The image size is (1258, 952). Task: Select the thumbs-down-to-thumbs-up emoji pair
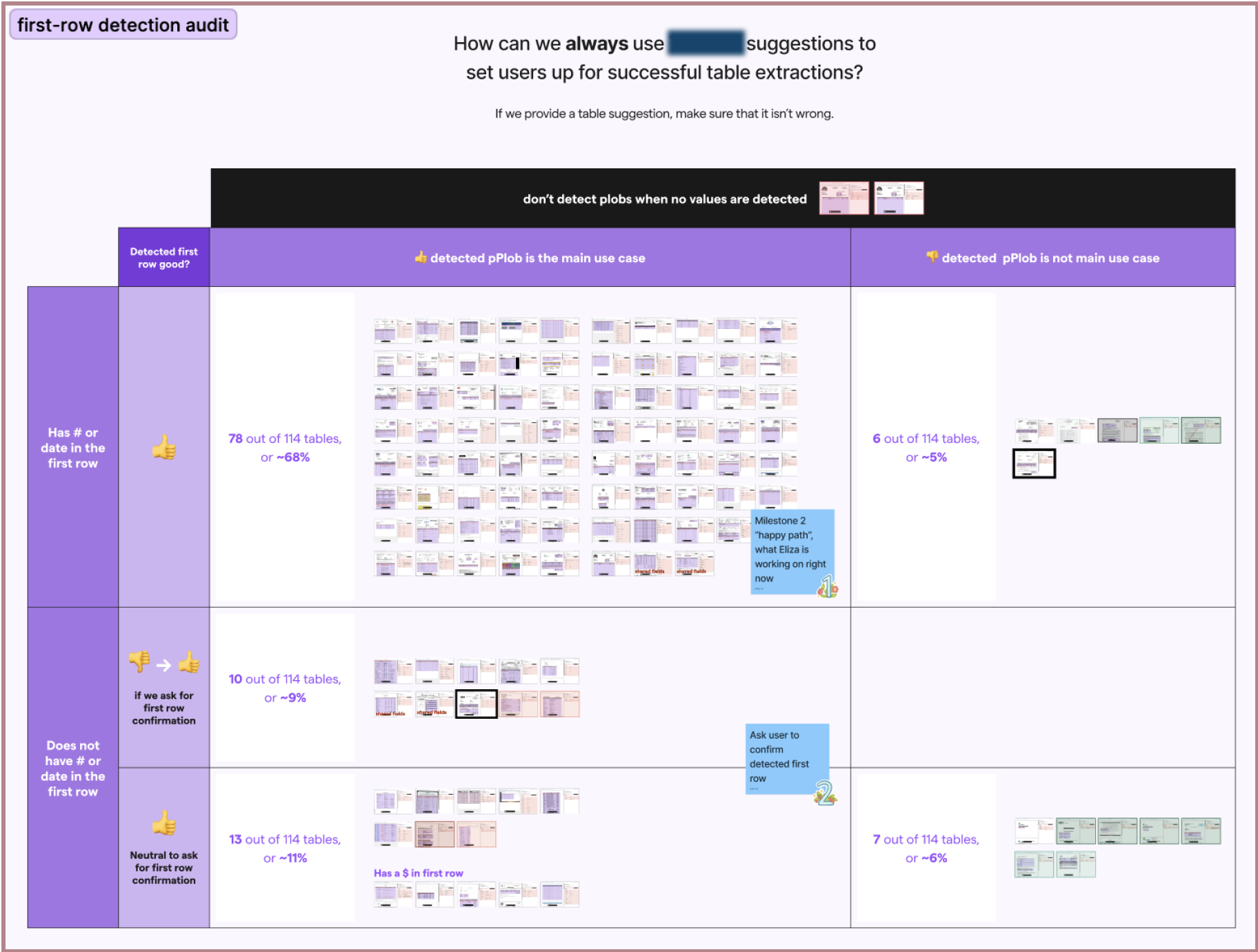163,664
